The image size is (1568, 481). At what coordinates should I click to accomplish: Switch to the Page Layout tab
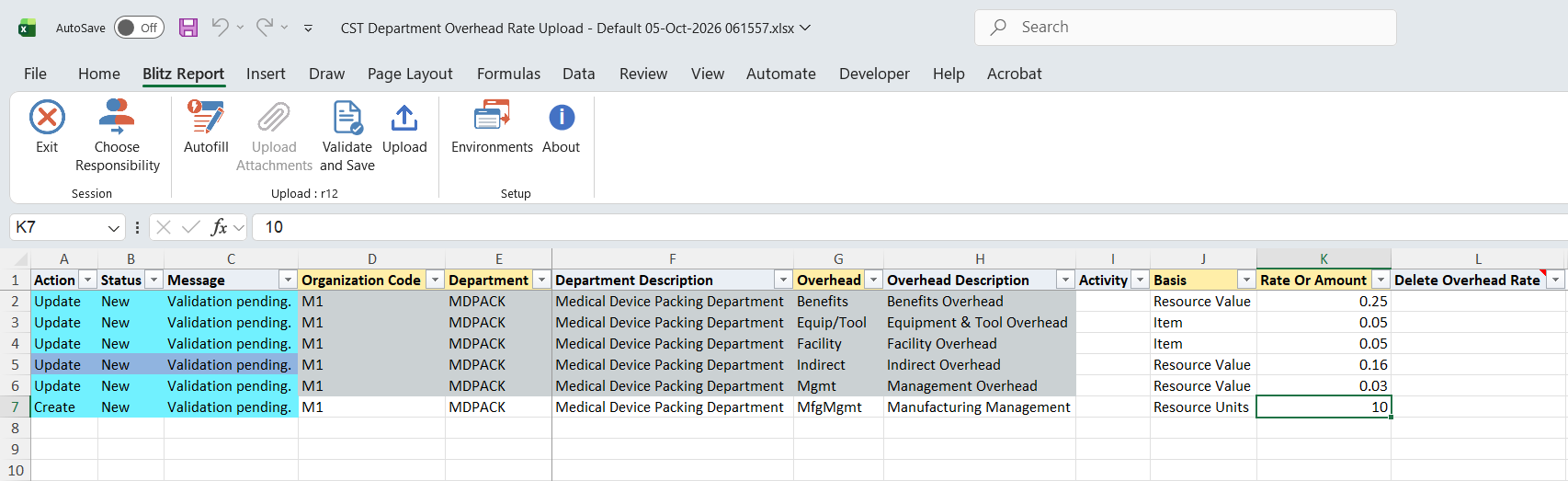(x=410, y=74)
